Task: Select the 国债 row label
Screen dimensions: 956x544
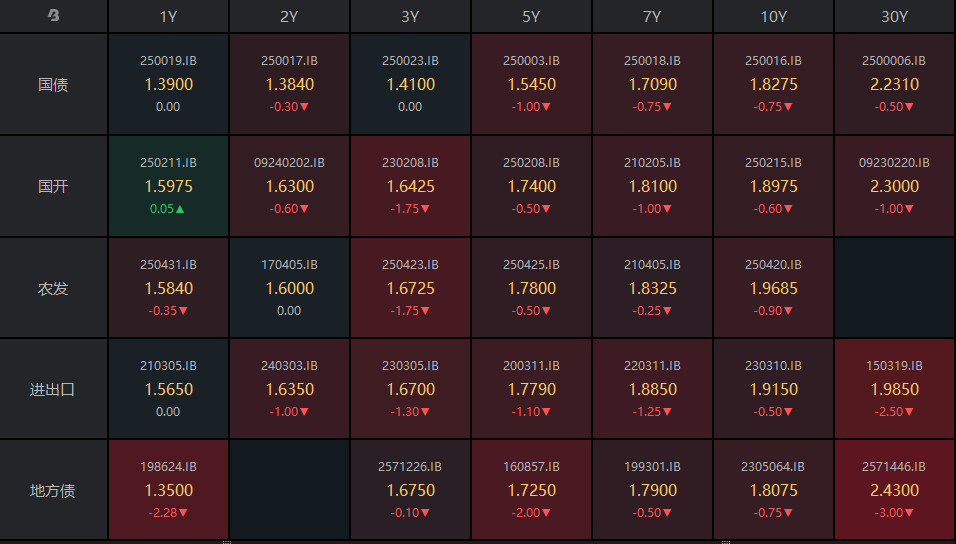Action: (53, 85)
